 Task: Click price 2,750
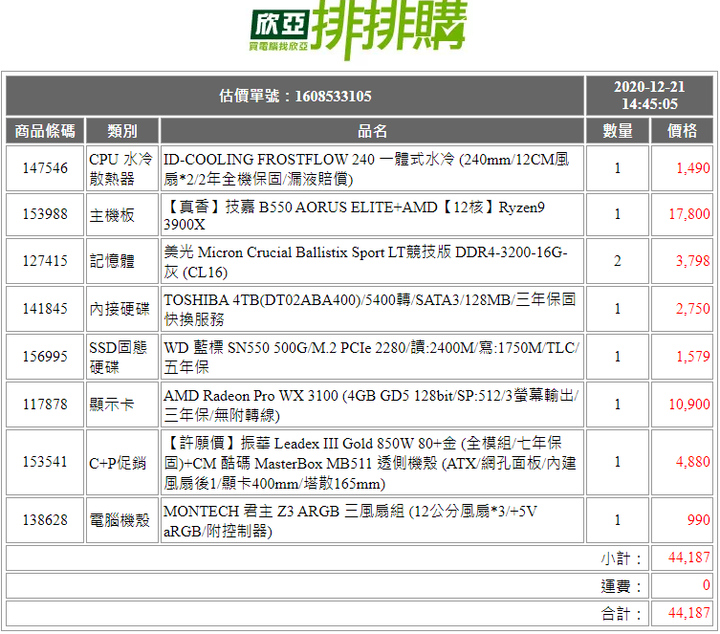click(693, 309)
